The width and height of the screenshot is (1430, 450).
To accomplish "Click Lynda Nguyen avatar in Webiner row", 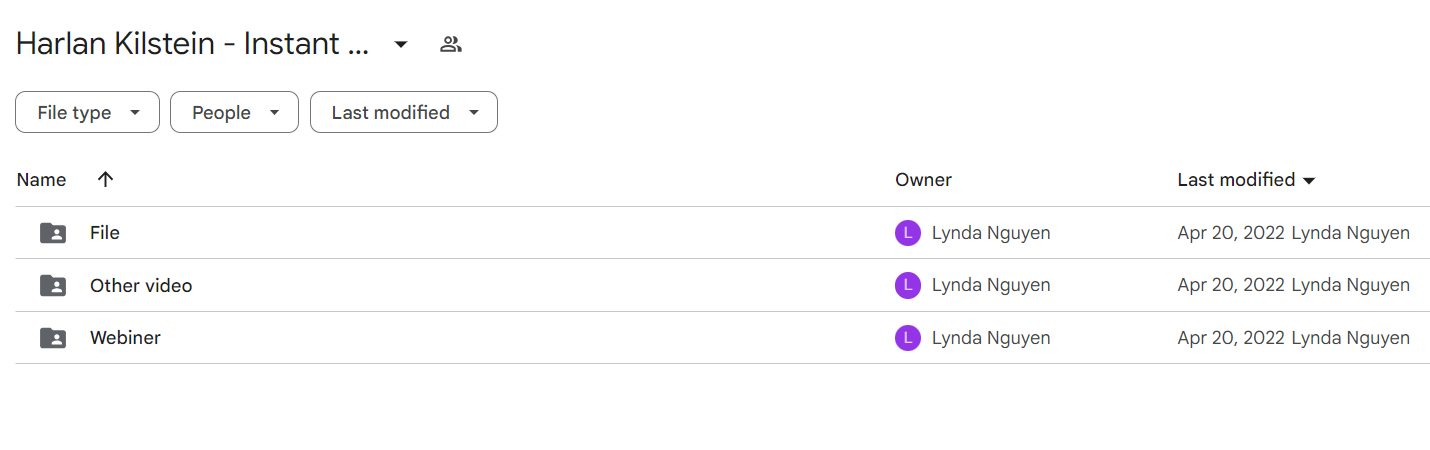I will 907,338.
